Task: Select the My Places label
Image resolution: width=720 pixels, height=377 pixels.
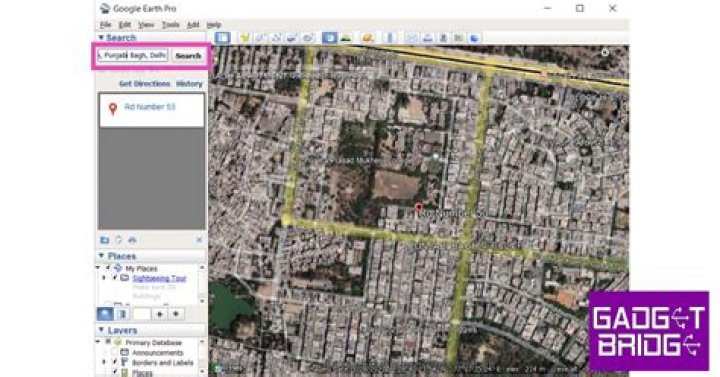Action: [x=141, y=268]
